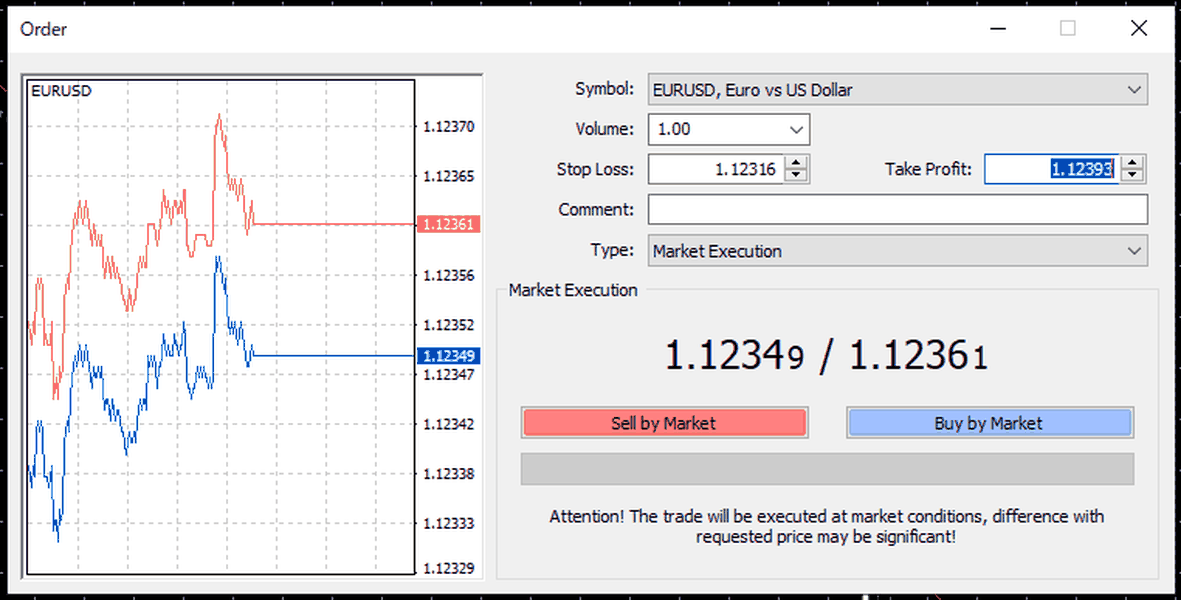
Task: Click the Type: field label
Action: coord(613,250)
